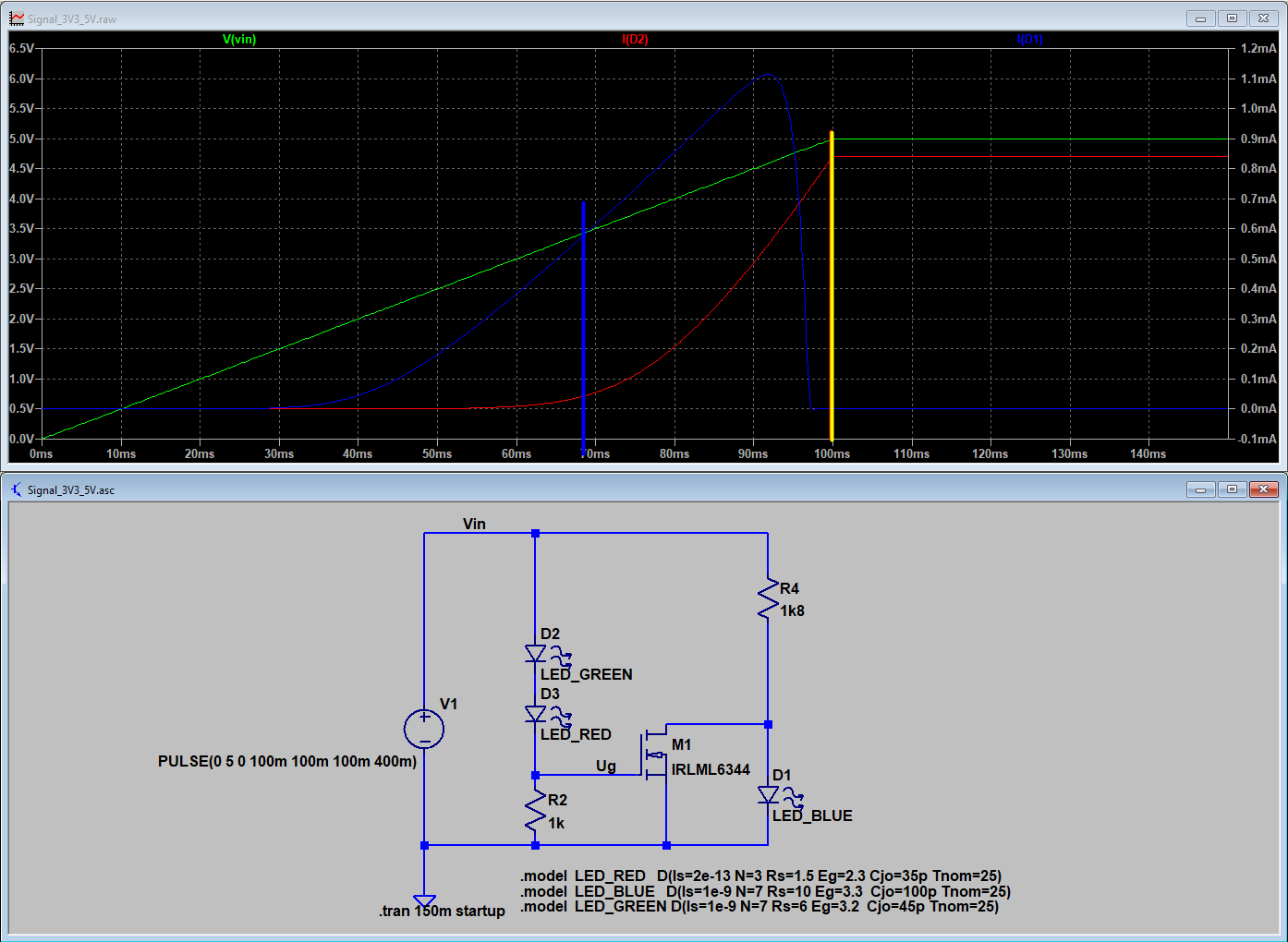1288x942 pixels.
Task: Open the Signal_3V3_5V.raw window system menu icon
Action: (x=17, y=18)
